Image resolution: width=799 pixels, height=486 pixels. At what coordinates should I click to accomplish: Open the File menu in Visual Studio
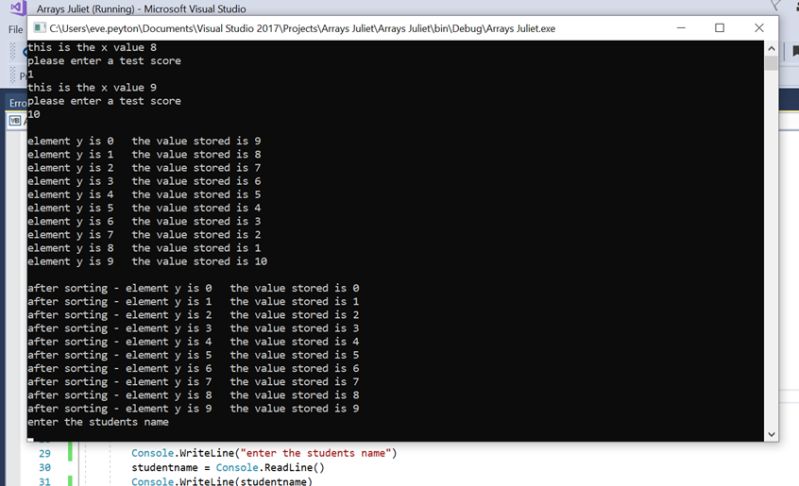(15, 30)
